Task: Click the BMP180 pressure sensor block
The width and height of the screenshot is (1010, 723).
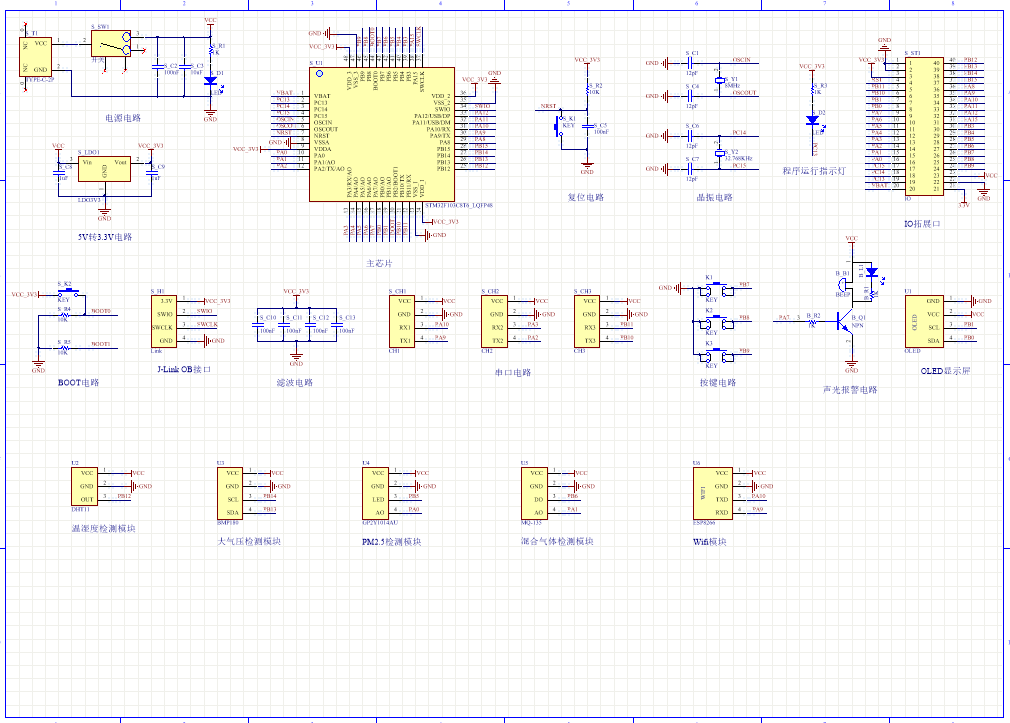Action: (x=230, y=491)
